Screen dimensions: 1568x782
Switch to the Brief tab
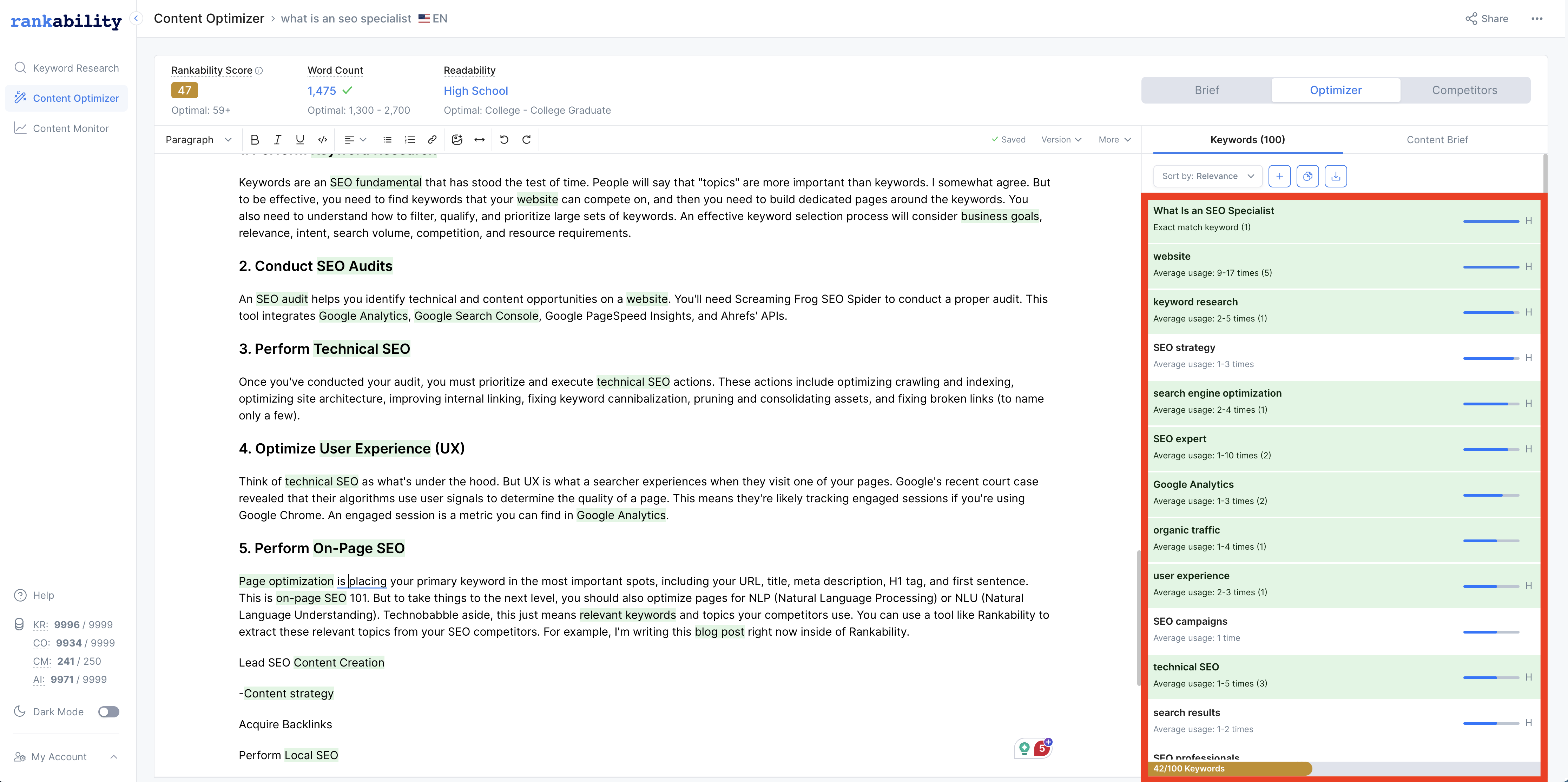click(x=1206, y=90)
